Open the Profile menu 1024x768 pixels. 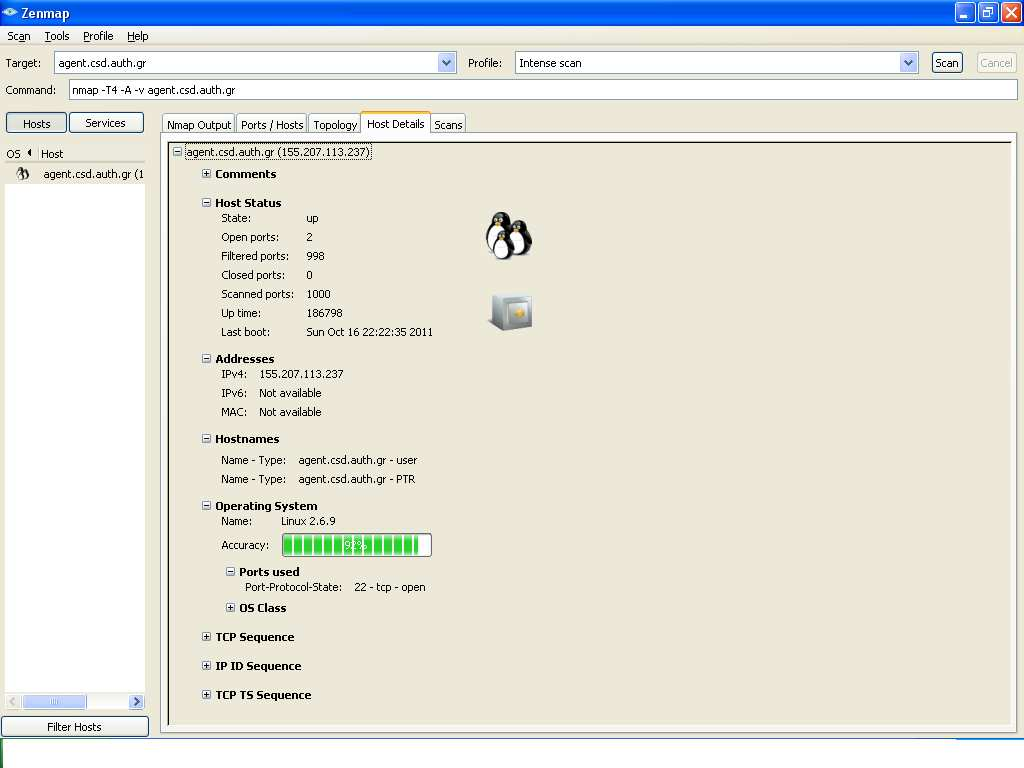pyautogui.click(x=98, y=36)
